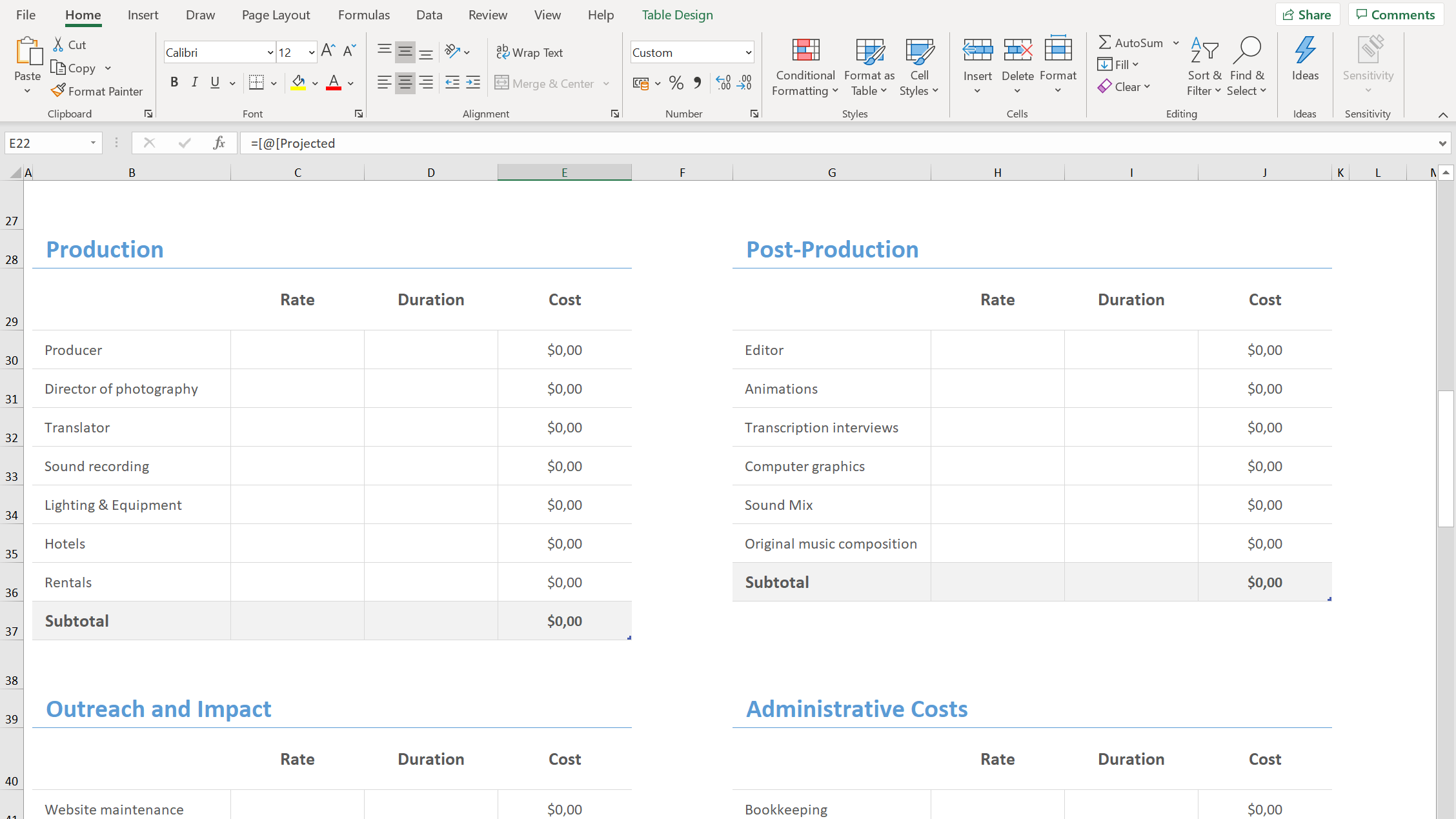Decrease font size with the smaller A icon
This screenshot has height=819, width=1456.
pyautogui.click(x=349, y=51)
